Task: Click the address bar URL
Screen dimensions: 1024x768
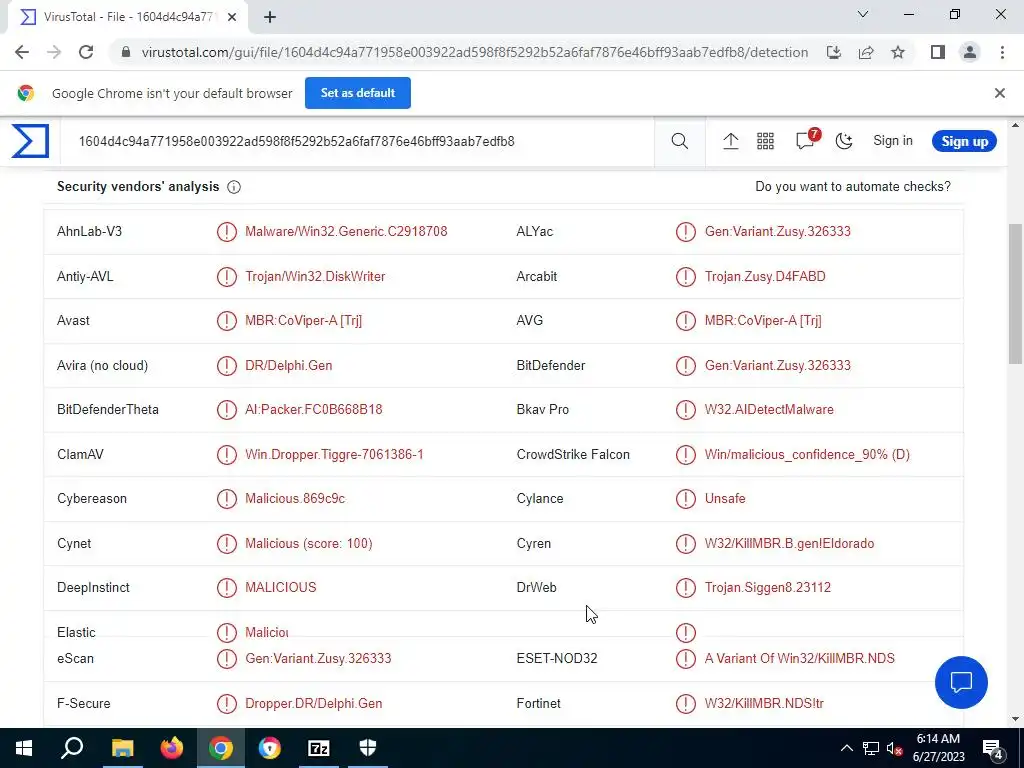Action: [x=475, y=52]
